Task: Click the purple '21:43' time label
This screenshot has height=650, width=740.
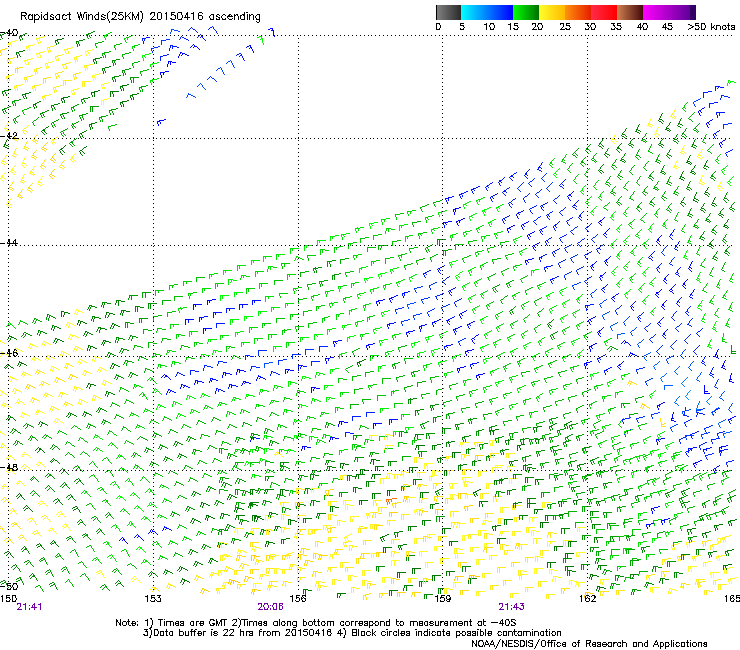Action: pos(512,607)
